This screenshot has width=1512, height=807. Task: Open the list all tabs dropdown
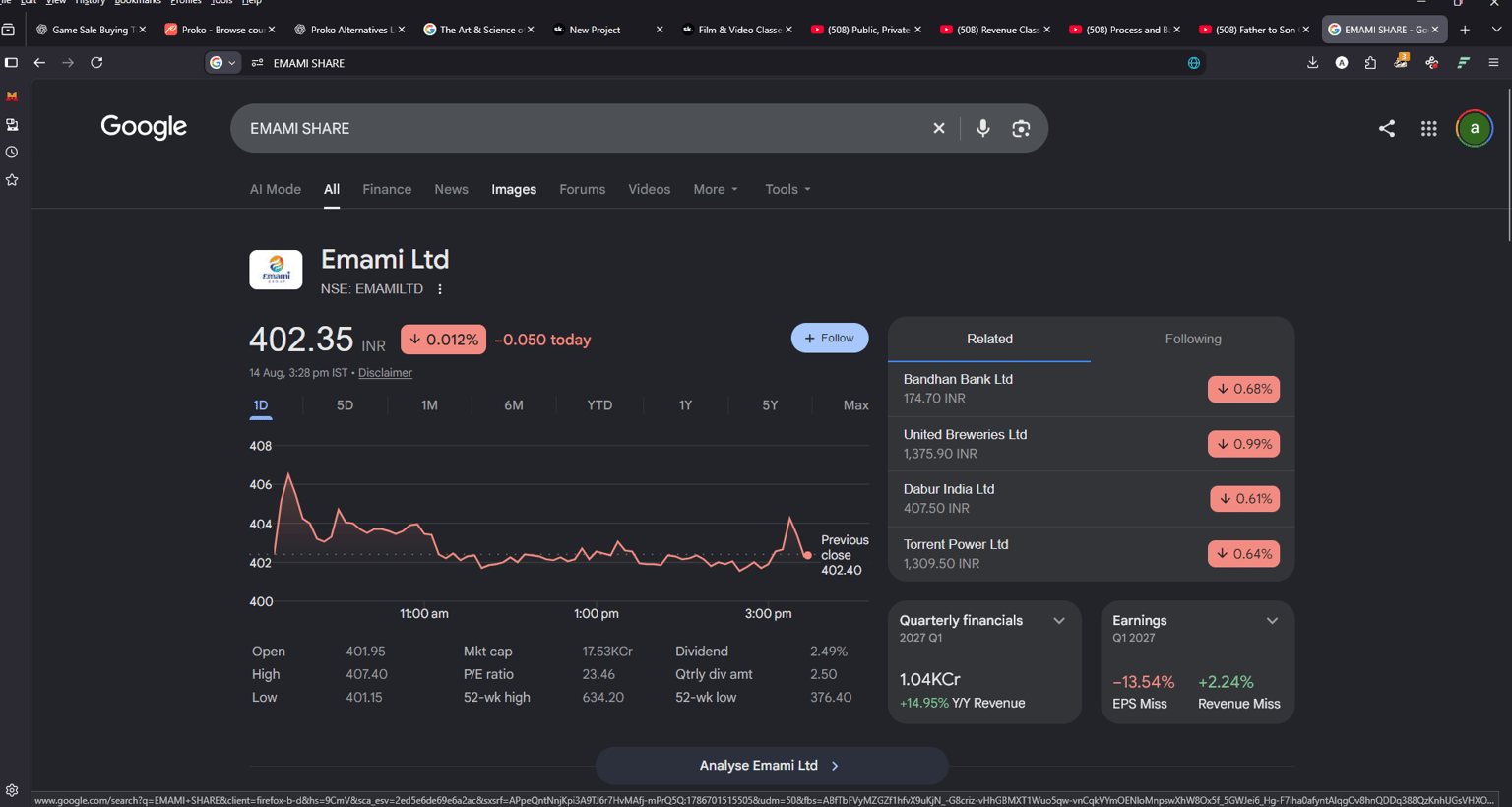point(1496,30)
